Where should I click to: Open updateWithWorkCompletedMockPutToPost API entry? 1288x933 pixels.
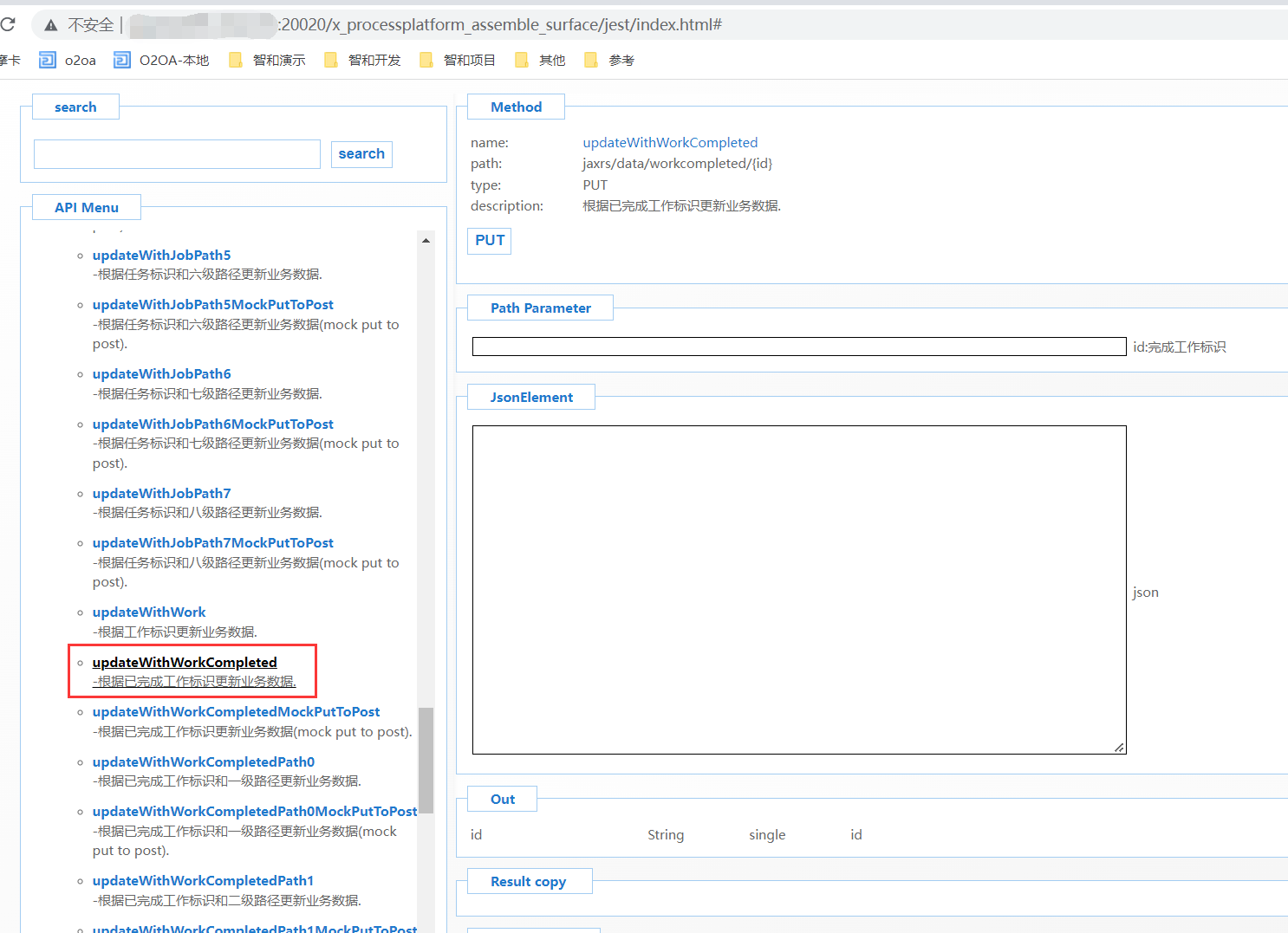point(236,712)
